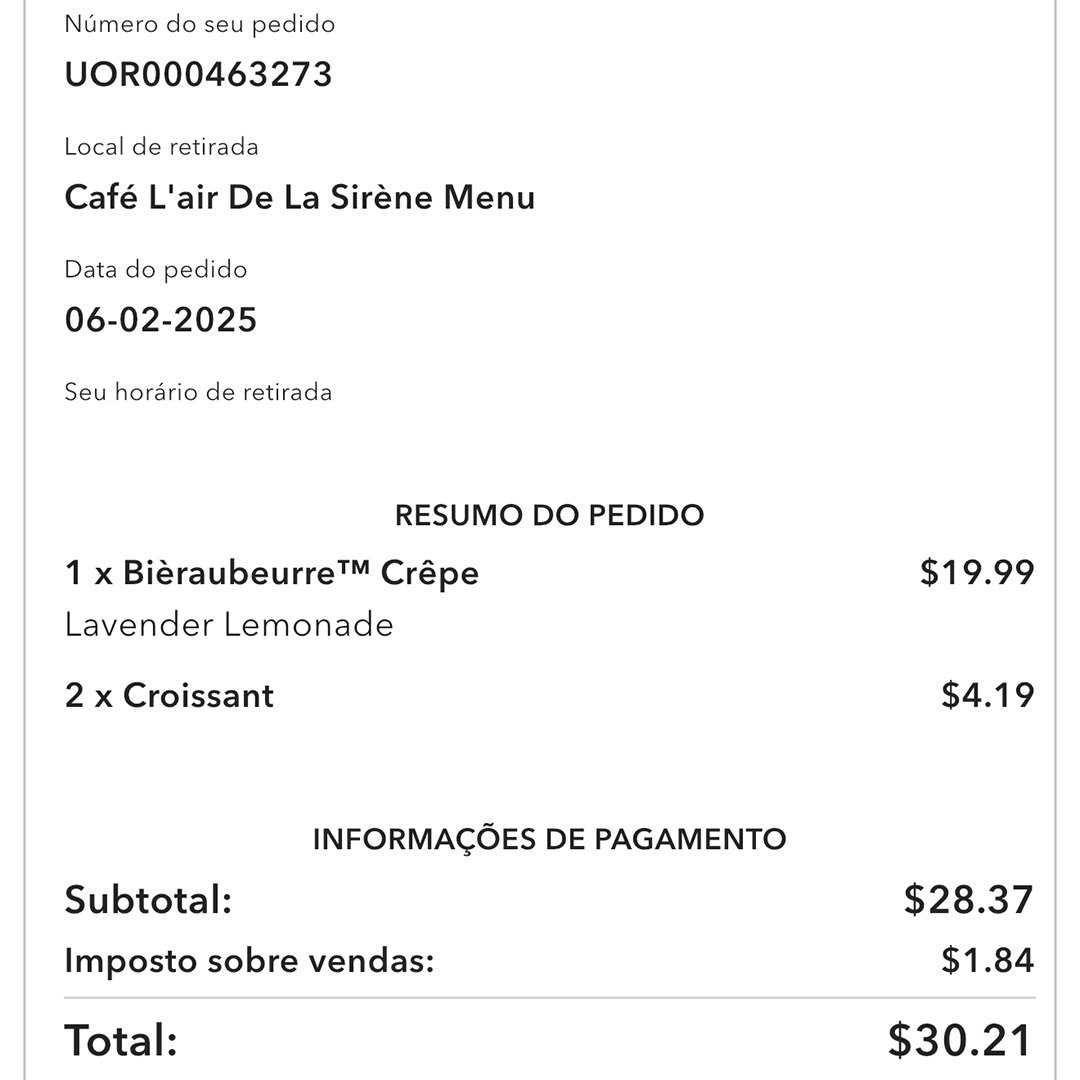Screen dimensions: 1080x1080
Task: Click the $4.19 Croissant price
Action: click(x=988, y=695)
